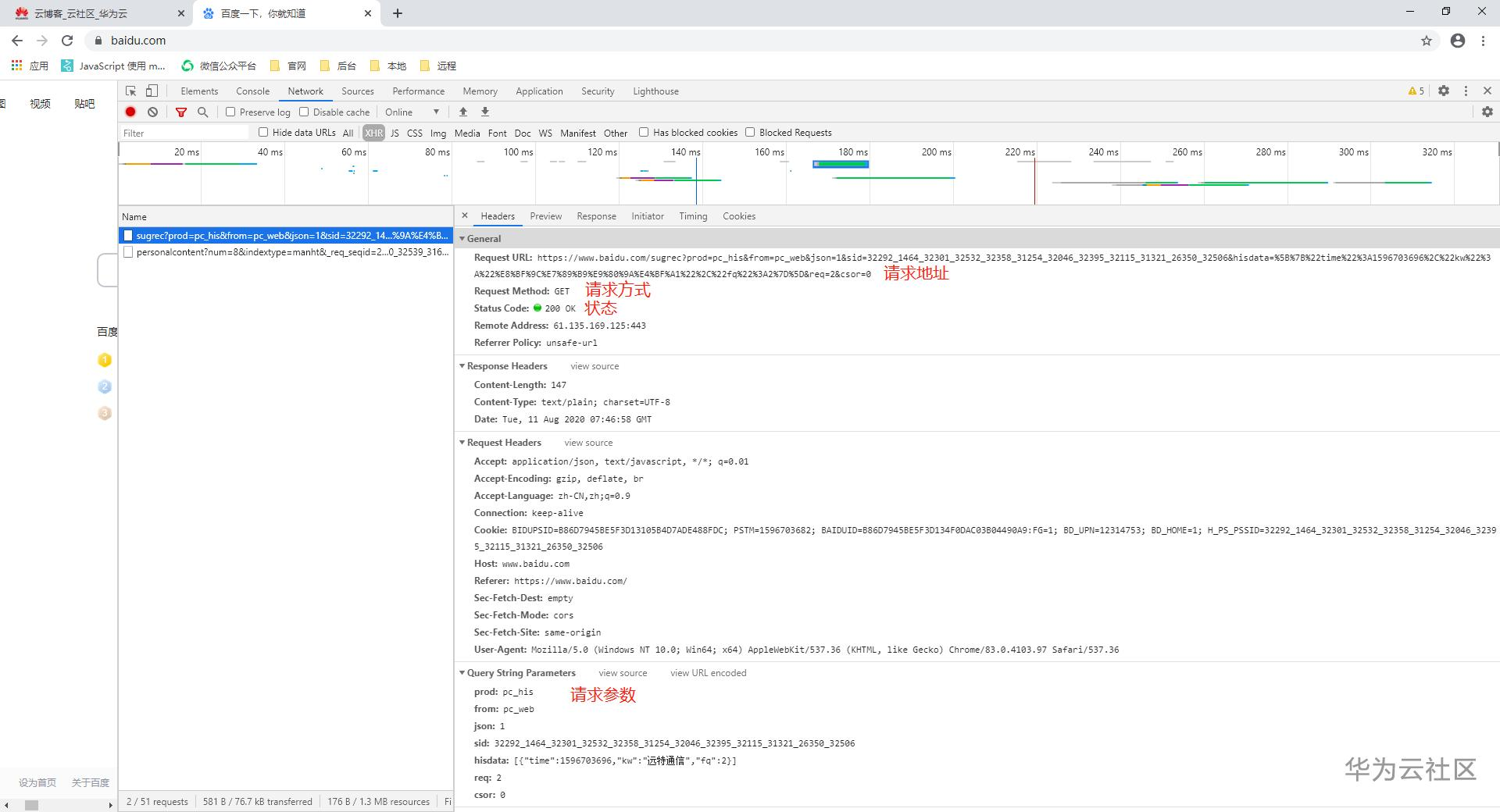Toggle Disable cache checkbox
Screen dimensions: 1500x812
[x=304, y=112]
